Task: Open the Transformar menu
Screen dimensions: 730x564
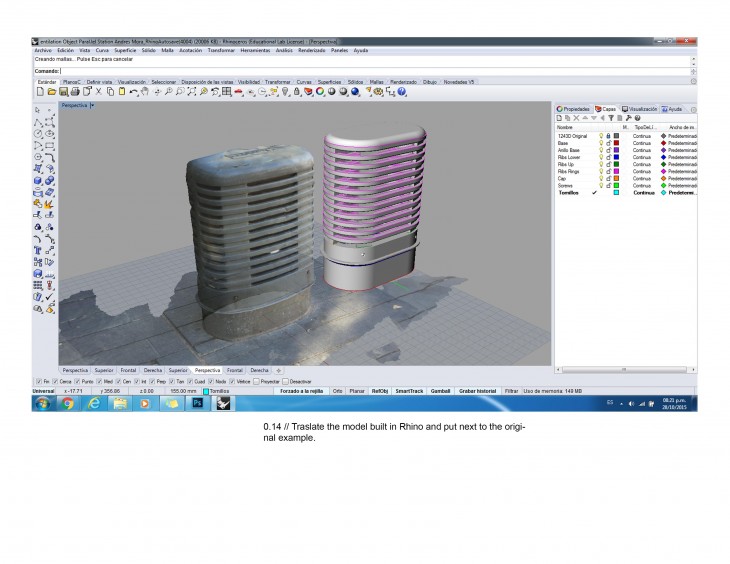Action: coord(221,50)
